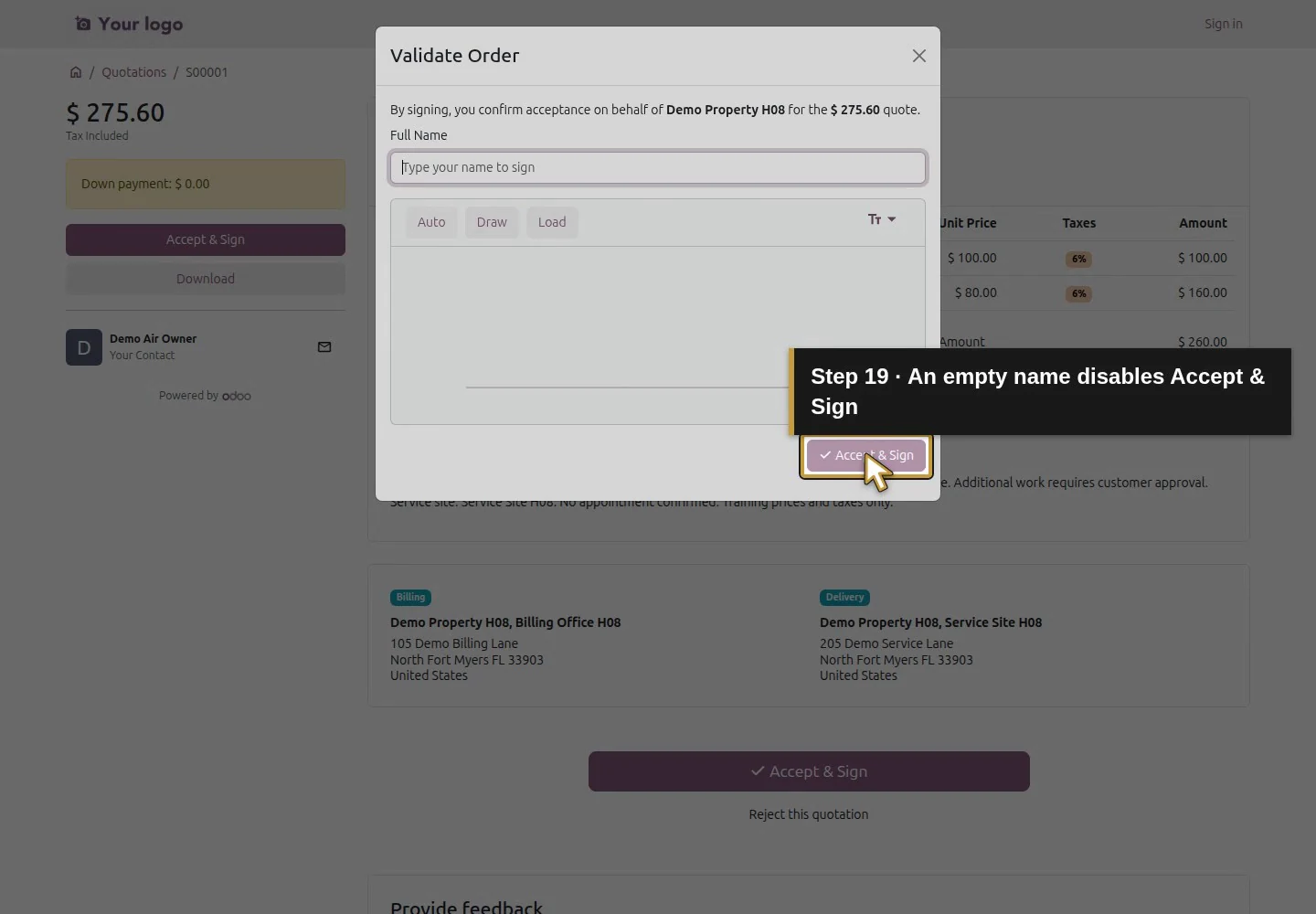Click the 6% tax badge in the $ 160.00 row
The height and width of the screenshot is (914, 1316).
click(1079, 293)
